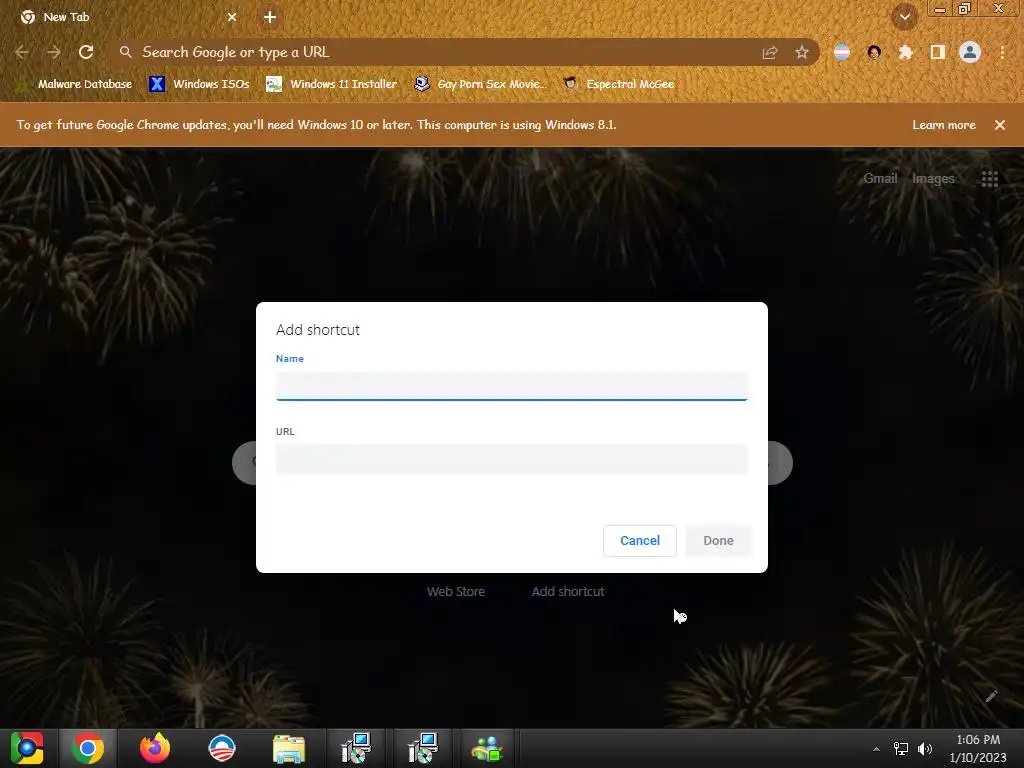Toggle the side panel icon
1024x768 pixels.
[x=938, y=52]
